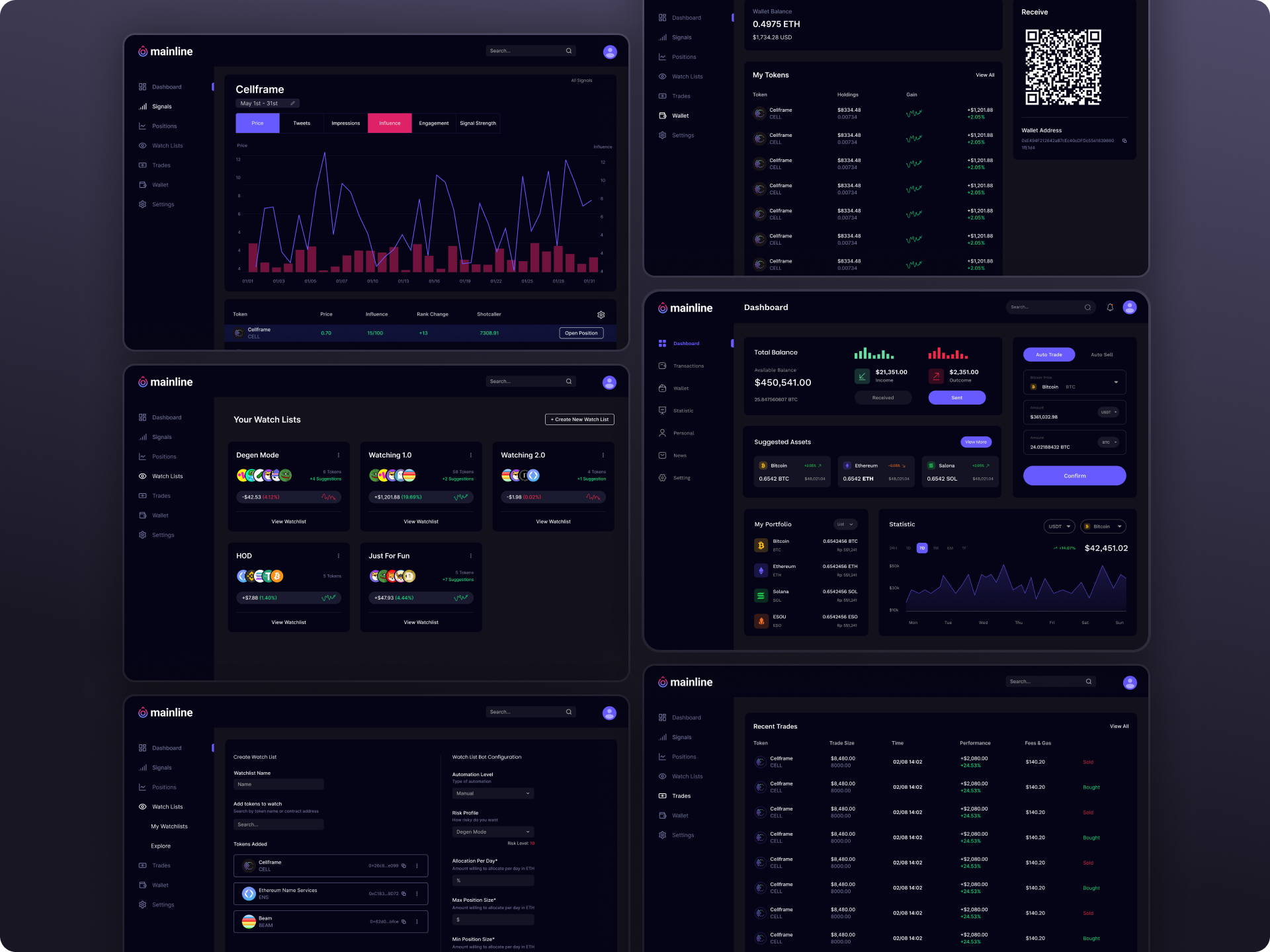Open the notifications bell in the Dashboard window

click(x=1110, y=307)
